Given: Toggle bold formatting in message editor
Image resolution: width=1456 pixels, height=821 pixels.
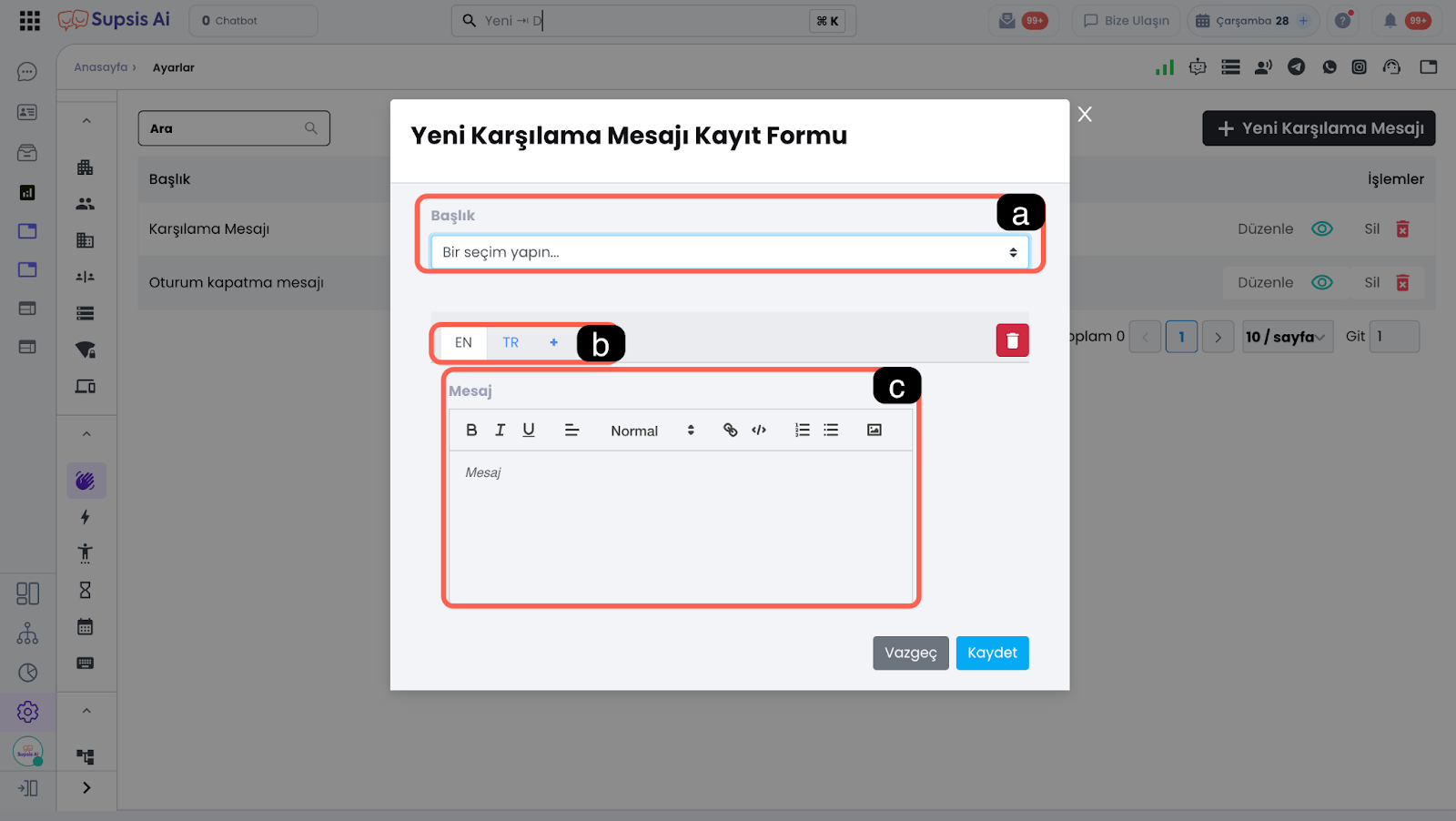Looking at the screenshot, I should pyautogui.click(x=471, y=430).
